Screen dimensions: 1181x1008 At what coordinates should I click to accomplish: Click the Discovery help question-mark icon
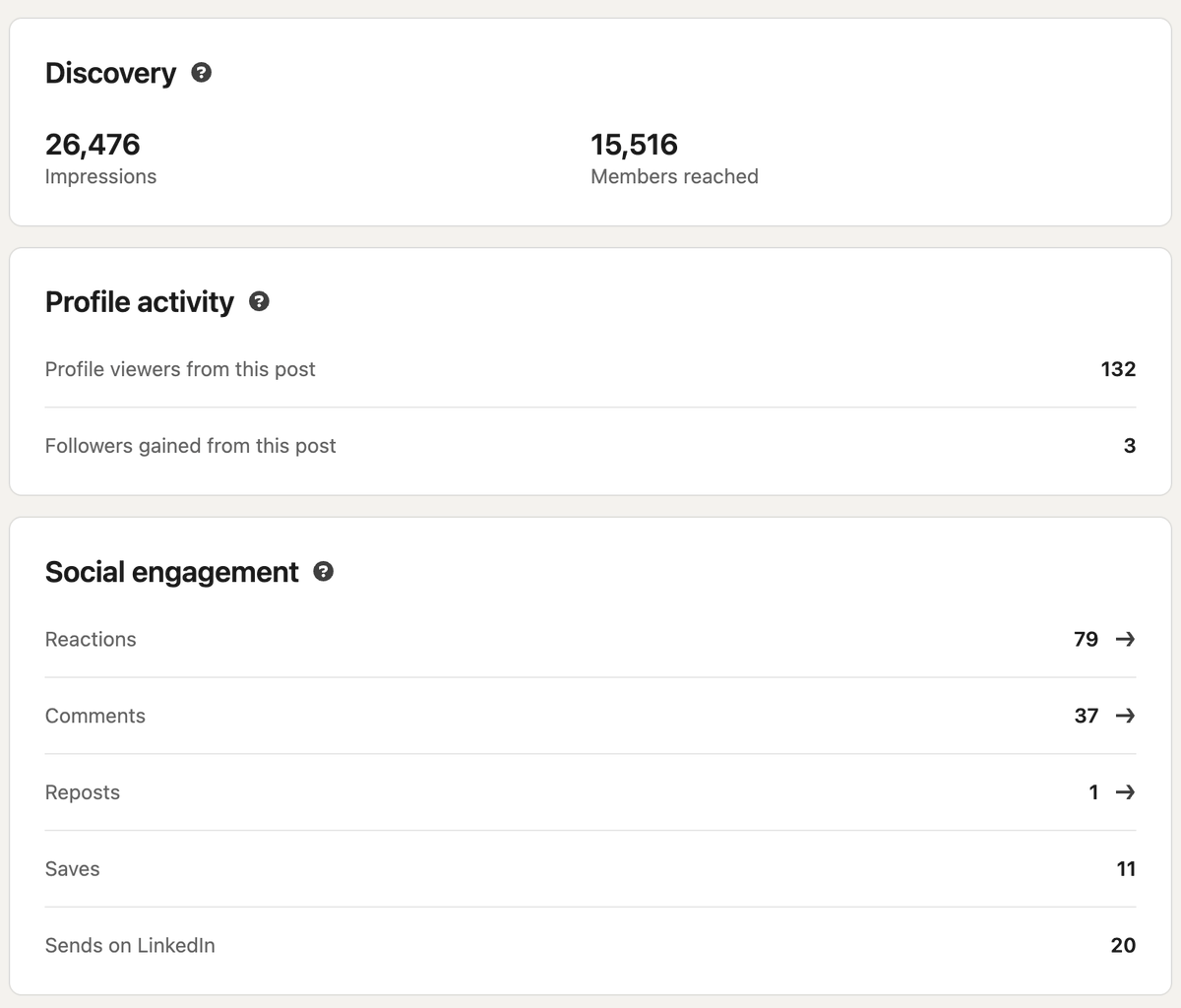pos(202,72)
